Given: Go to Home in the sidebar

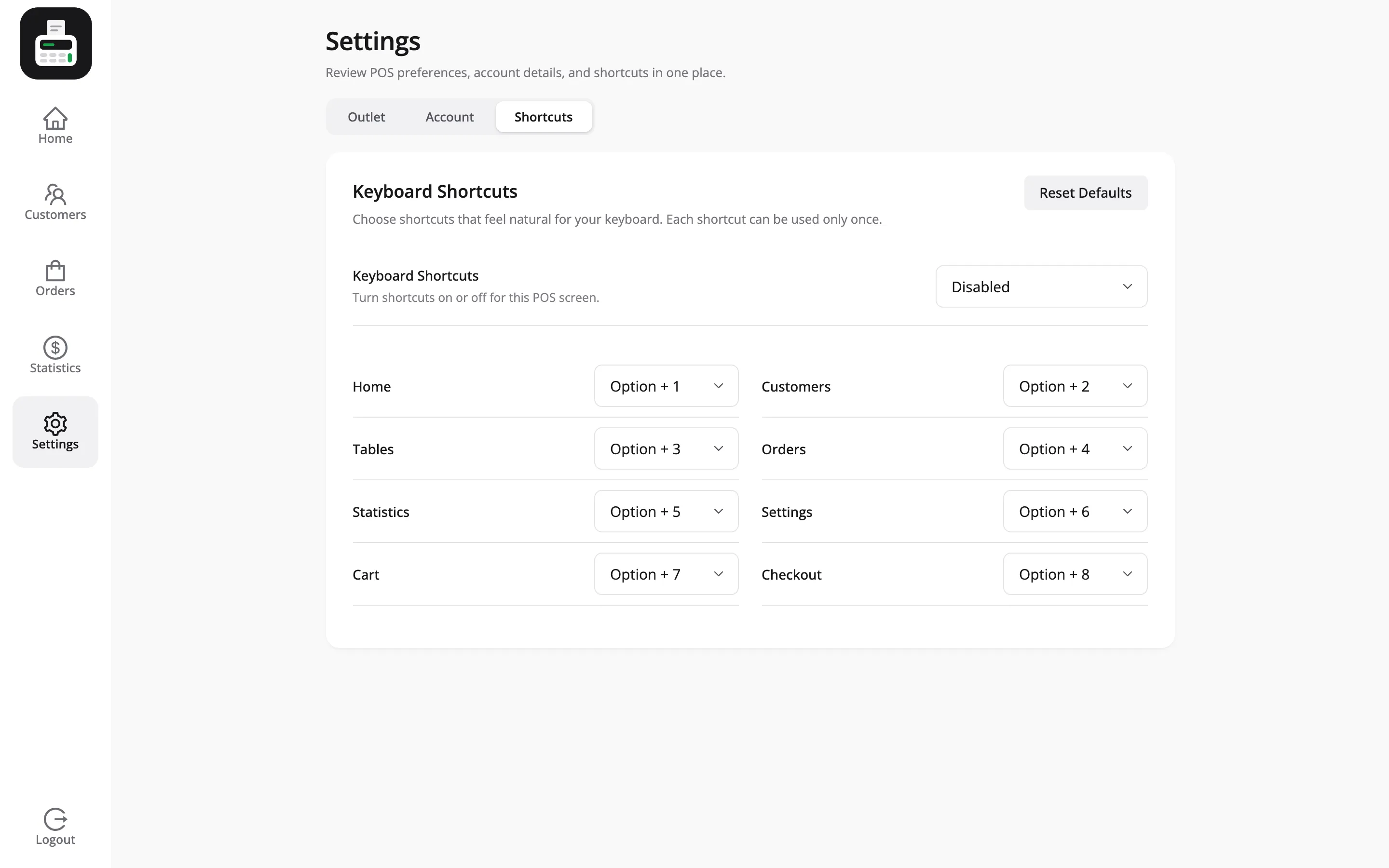Looking at the screenshot, I should [55, 126].
